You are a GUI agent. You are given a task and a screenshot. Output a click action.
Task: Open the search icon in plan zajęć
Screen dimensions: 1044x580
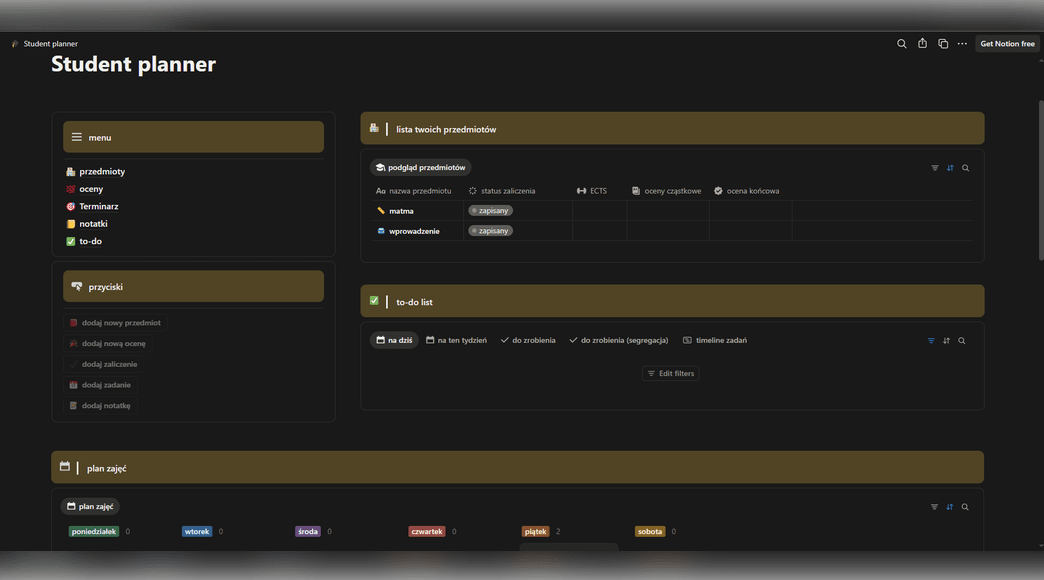click(965, 507)
